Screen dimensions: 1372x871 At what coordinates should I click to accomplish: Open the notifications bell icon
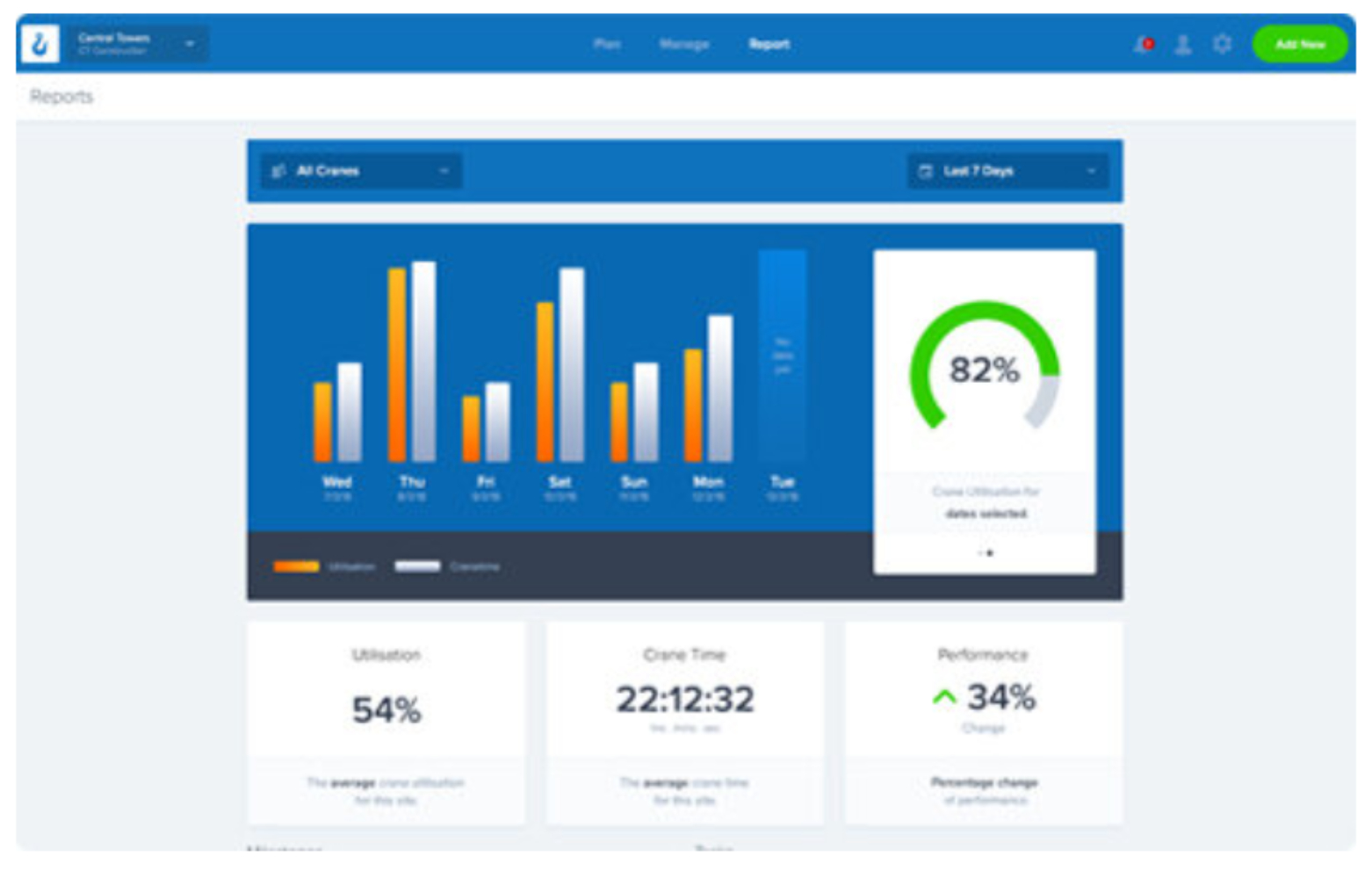[1144, 44]
